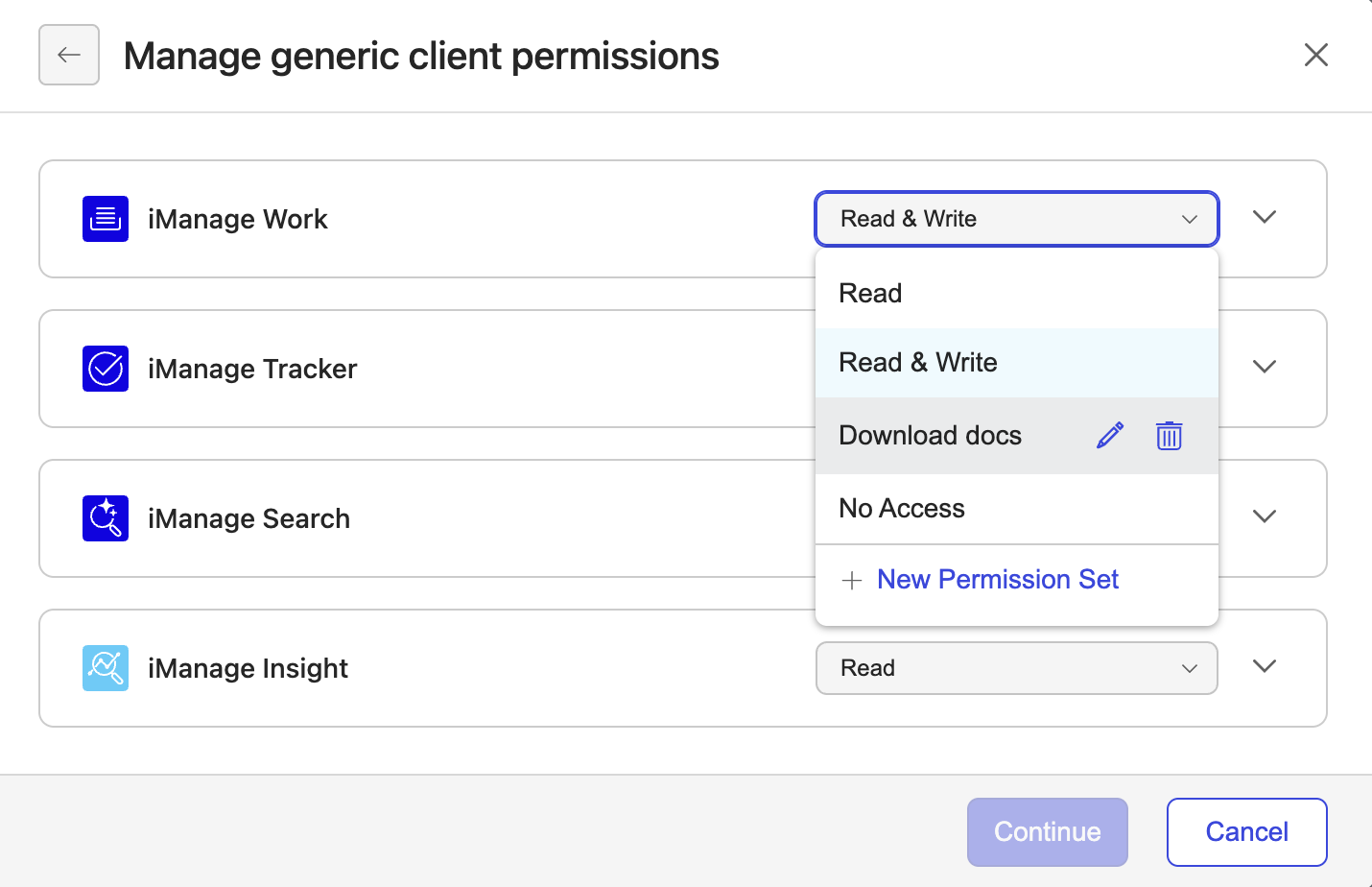This screenshot has height=887, width=1372.
Task: Expand the iManage Tracker row chevron
Action: (1265, 367)
